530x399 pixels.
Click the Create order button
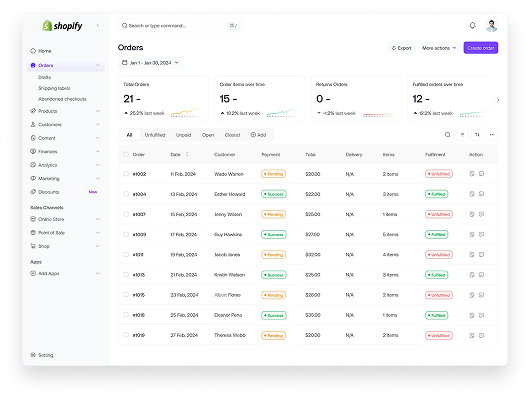[x=481, y=48]
